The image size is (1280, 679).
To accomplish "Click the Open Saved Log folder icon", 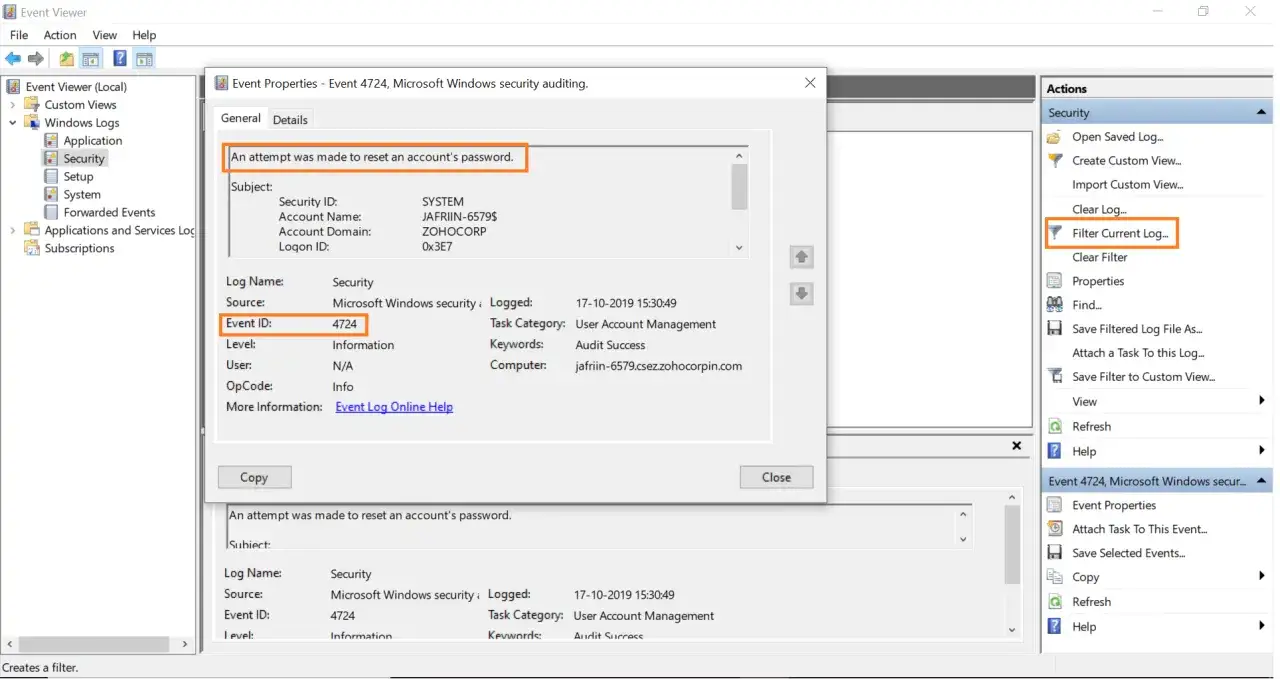I will (x=1055, y=137).
